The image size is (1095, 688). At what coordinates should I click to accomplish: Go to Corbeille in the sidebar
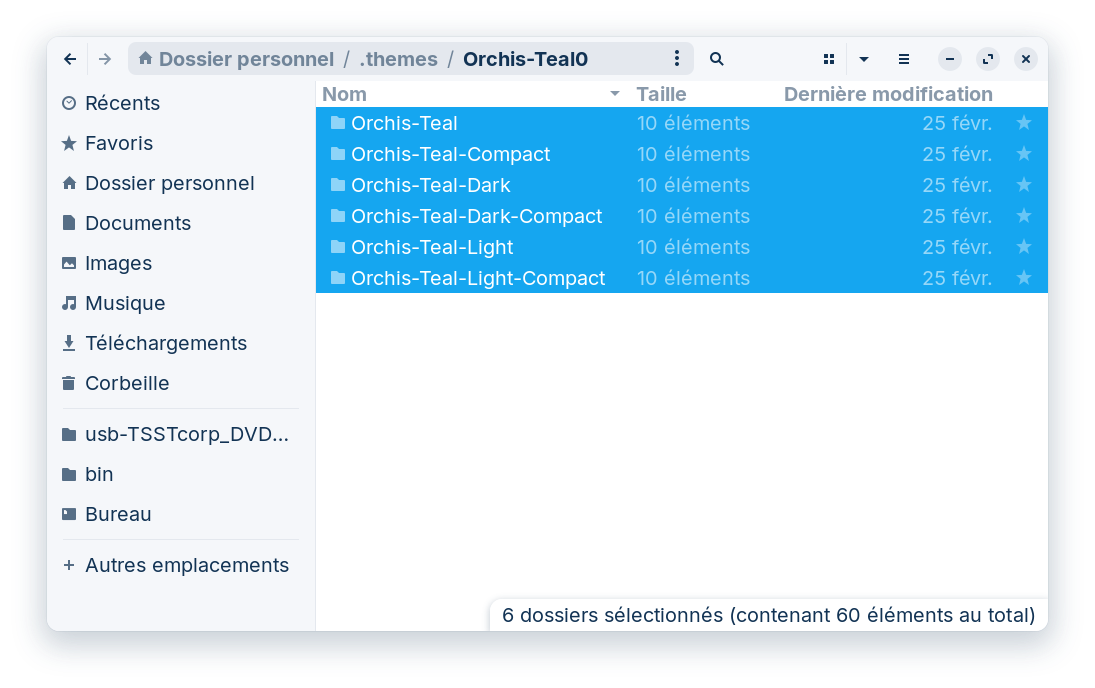127,383
